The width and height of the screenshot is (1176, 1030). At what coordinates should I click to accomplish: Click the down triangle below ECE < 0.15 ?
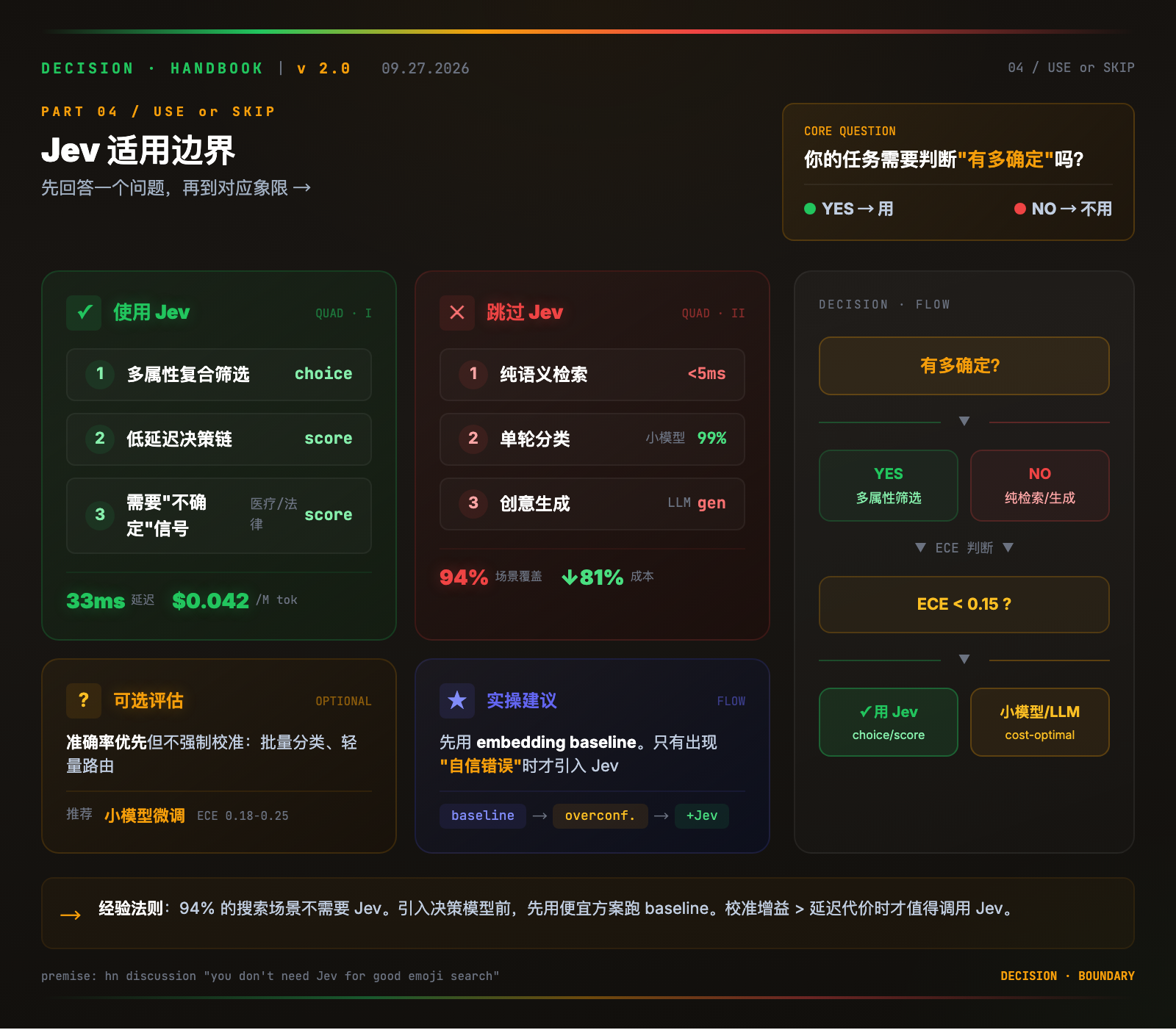tap(964, 659)
